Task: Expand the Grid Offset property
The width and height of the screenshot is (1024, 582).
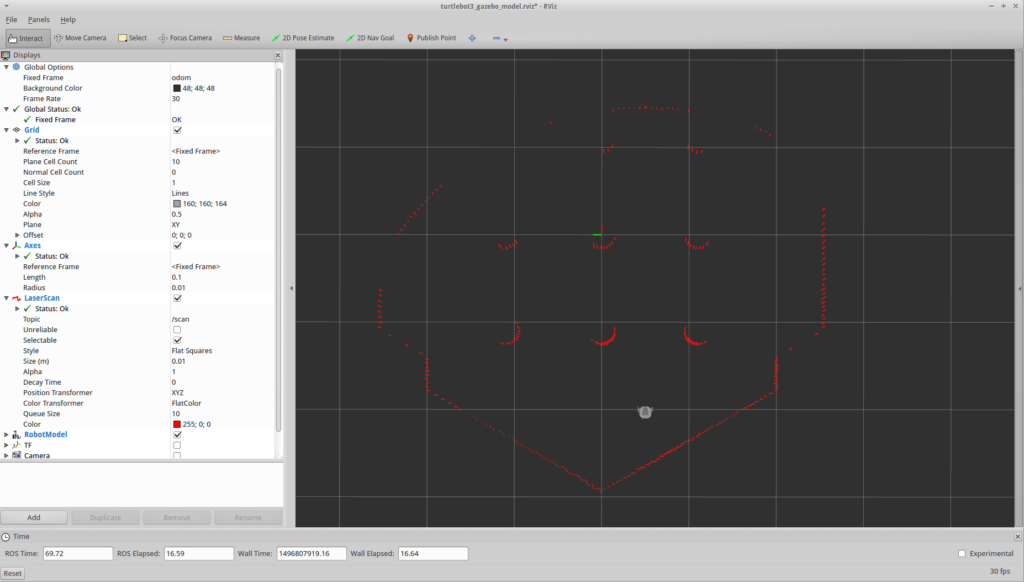Action: (17, 235)
